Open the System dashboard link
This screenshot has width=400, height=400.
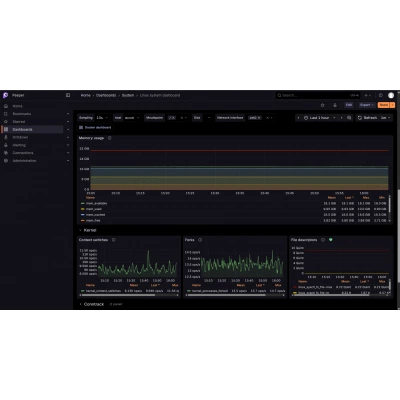tap(95, 127)
